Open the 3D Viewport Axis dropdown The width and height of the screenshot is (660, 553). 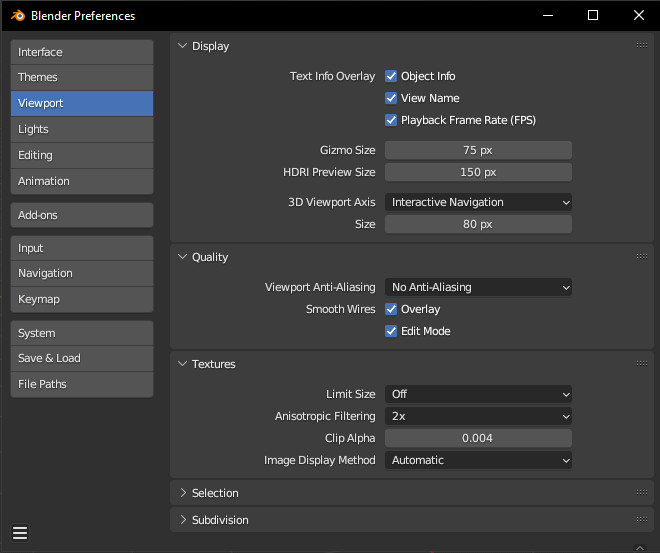[x=478, y=202]
